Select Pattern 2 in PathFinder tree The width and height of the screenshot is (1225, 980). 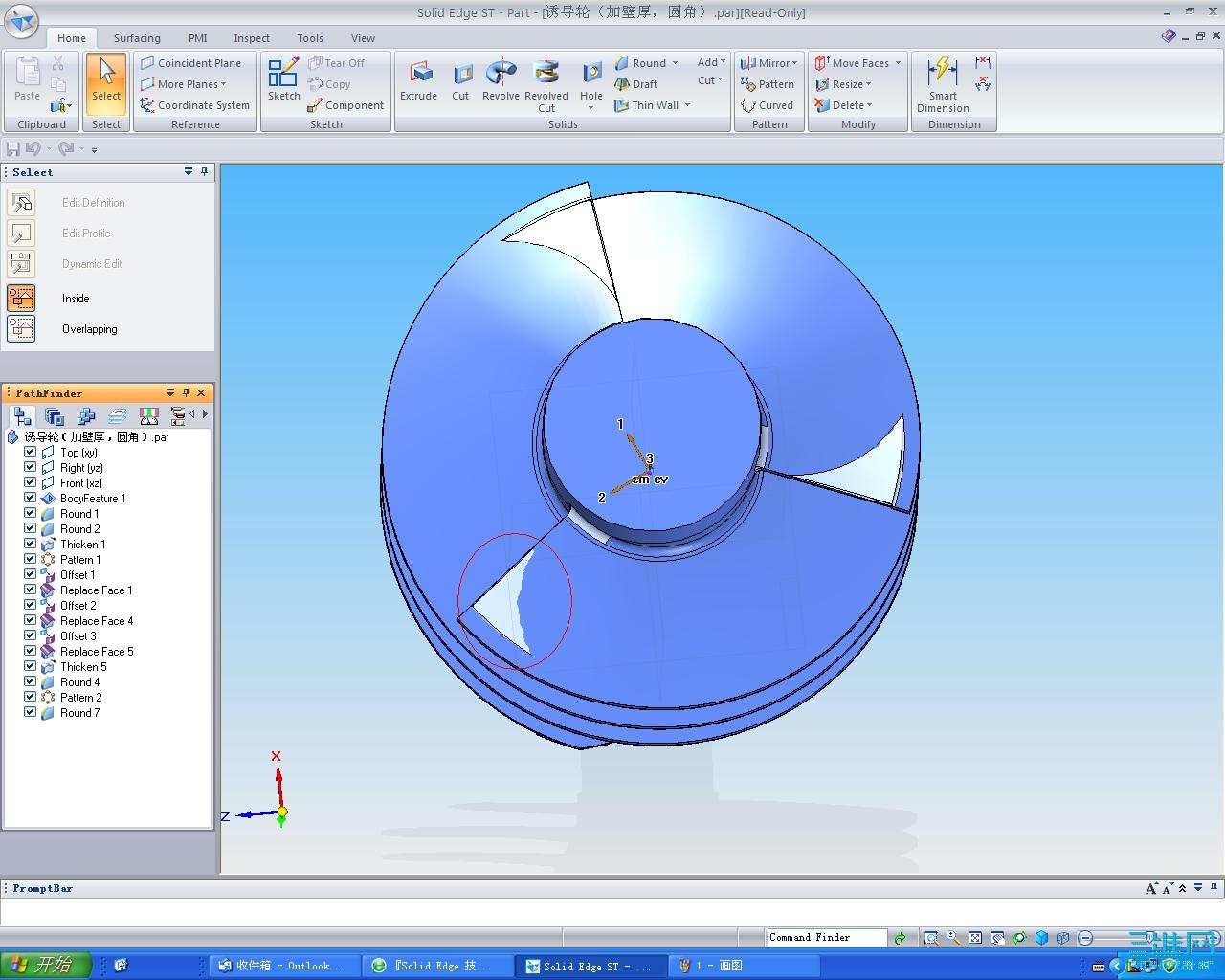click(x=80, y=697)
